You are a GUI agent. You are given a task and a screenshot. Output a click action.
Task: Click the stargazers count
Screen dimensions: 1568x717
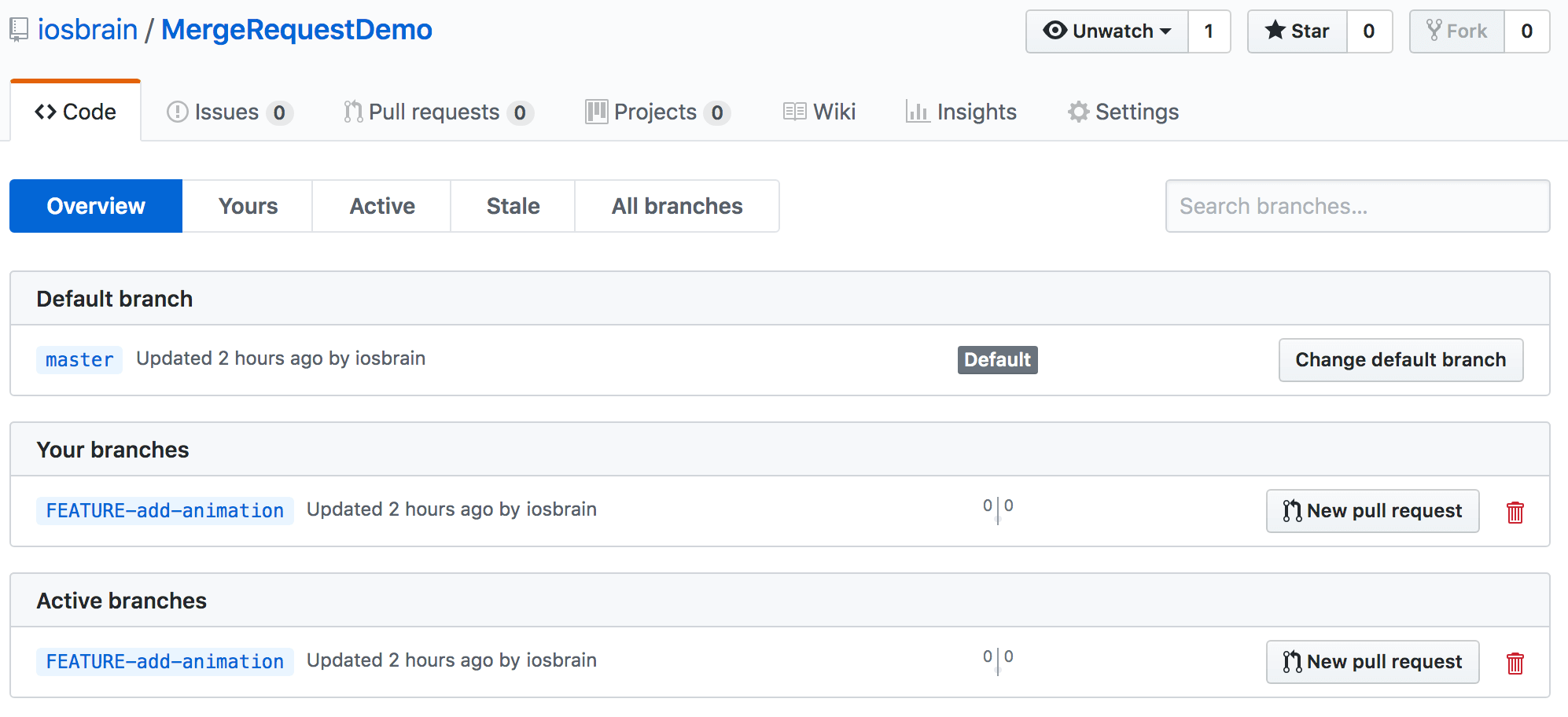click(x=1369, y=31)
